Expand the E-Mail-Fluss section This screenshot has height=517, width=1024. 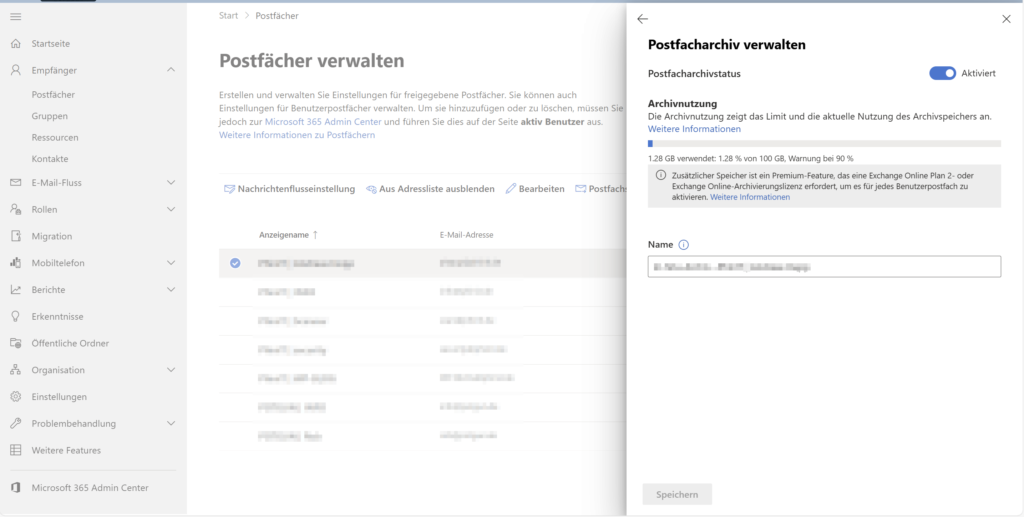(171, 182)
